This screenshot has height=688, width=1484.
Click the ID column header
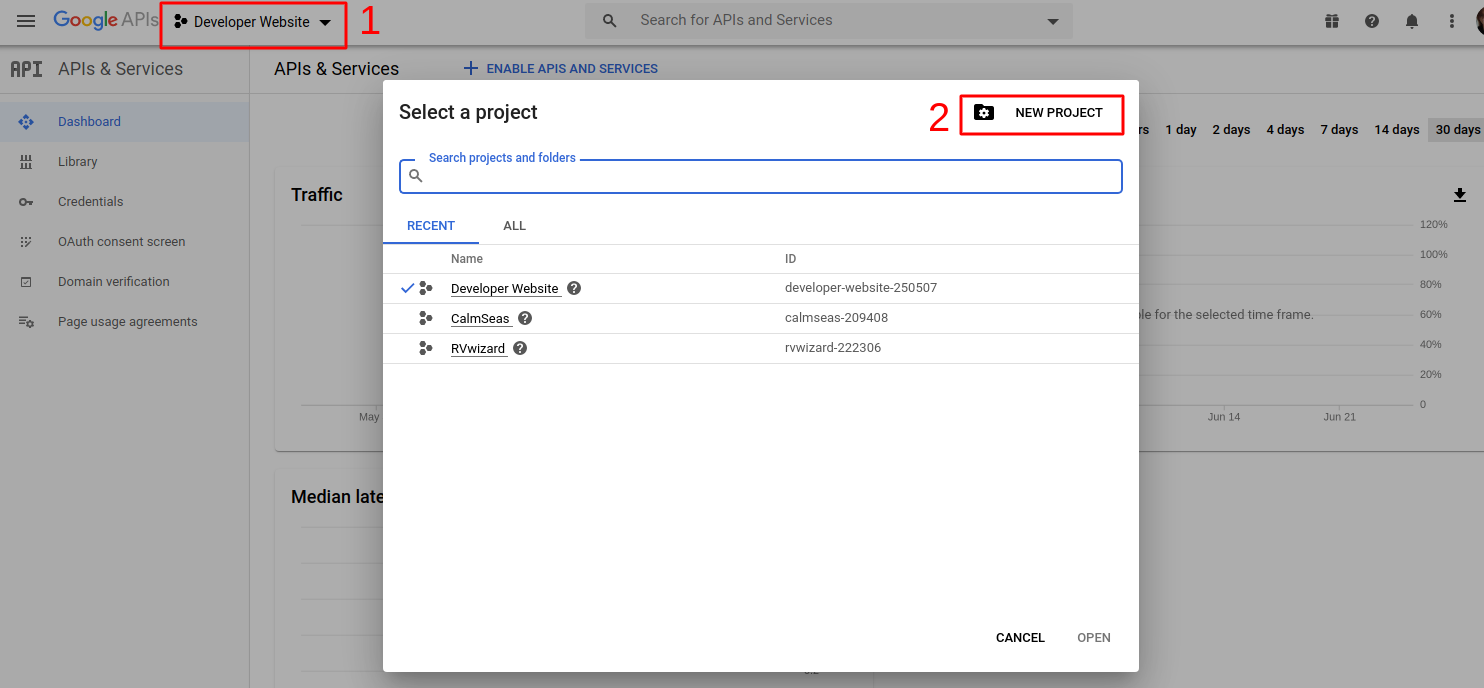pyautogui.click(x=790, y=259)
